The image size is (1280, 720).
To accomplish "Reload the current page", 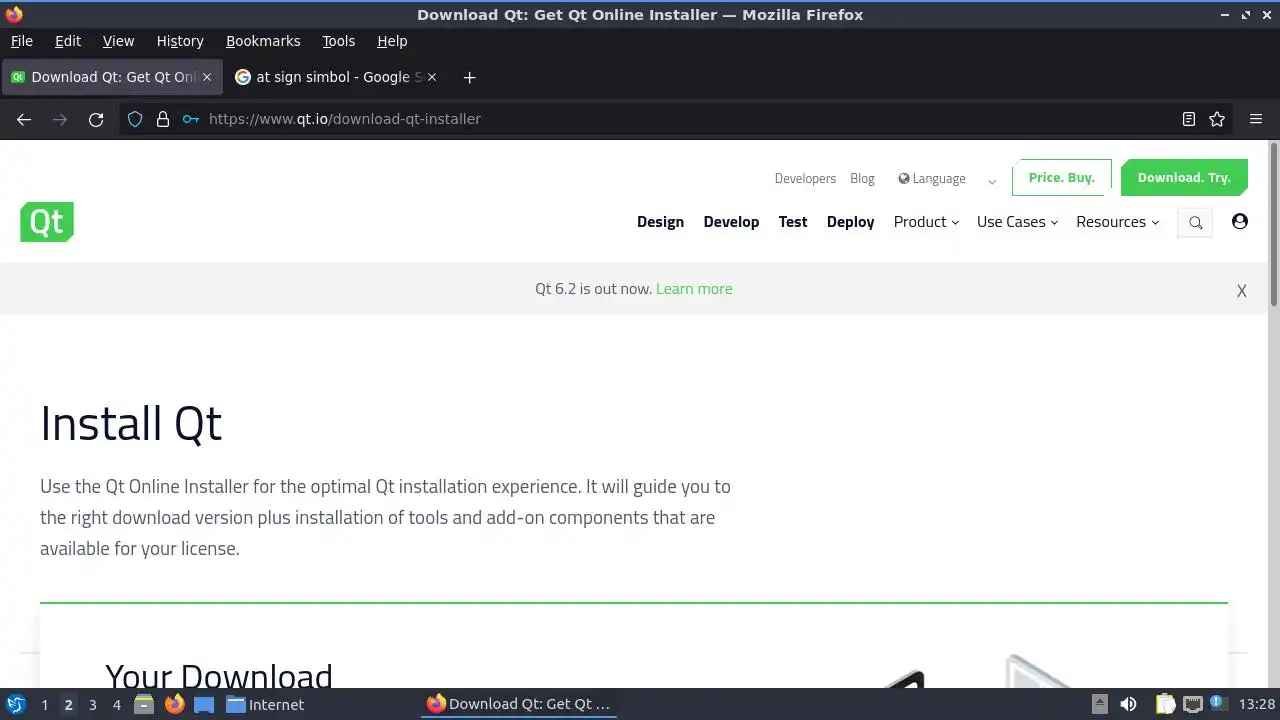I will coord(96,119).
